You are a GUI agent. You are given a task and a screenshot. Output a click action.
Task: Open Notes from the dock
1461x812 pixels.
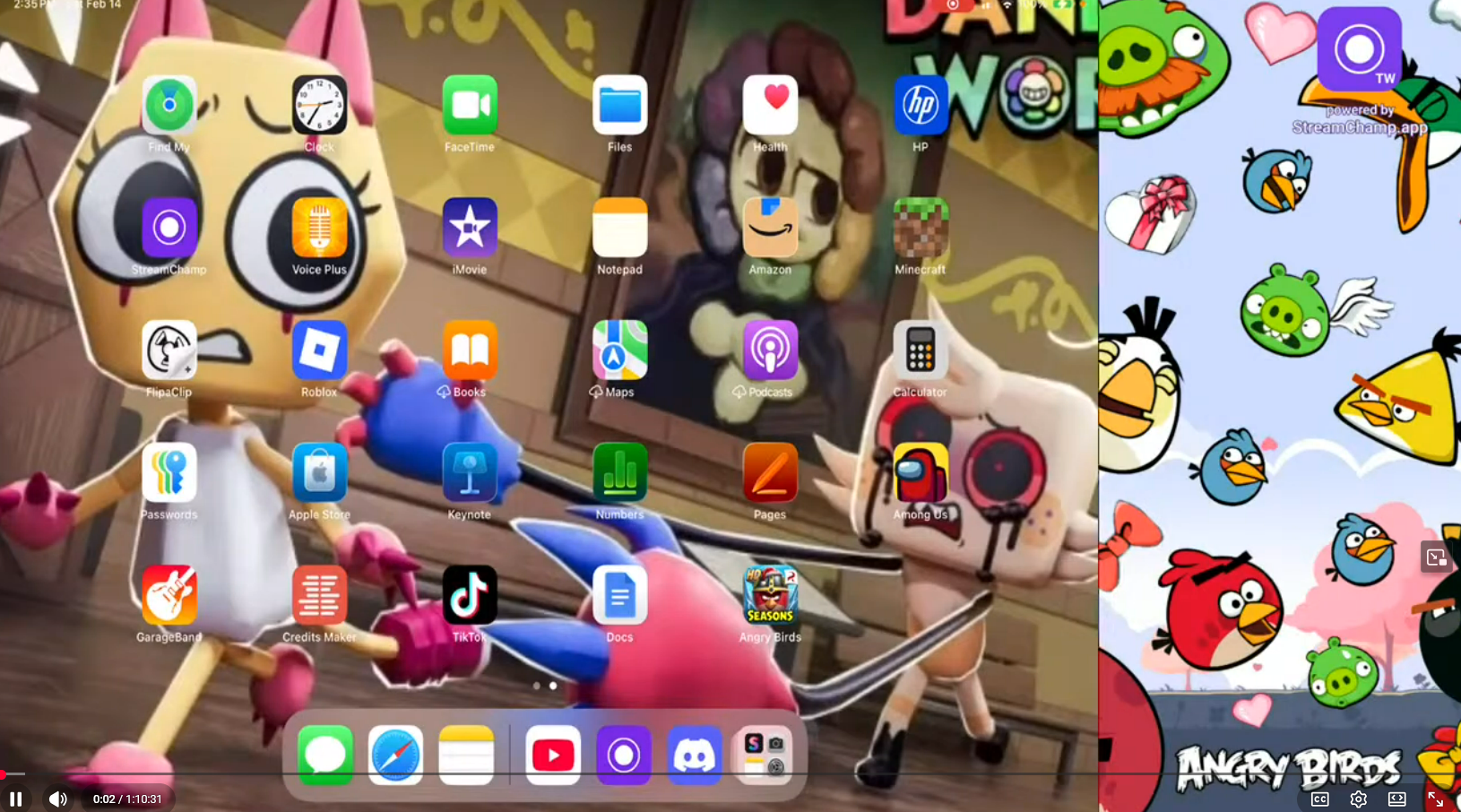tap(466, 756)
